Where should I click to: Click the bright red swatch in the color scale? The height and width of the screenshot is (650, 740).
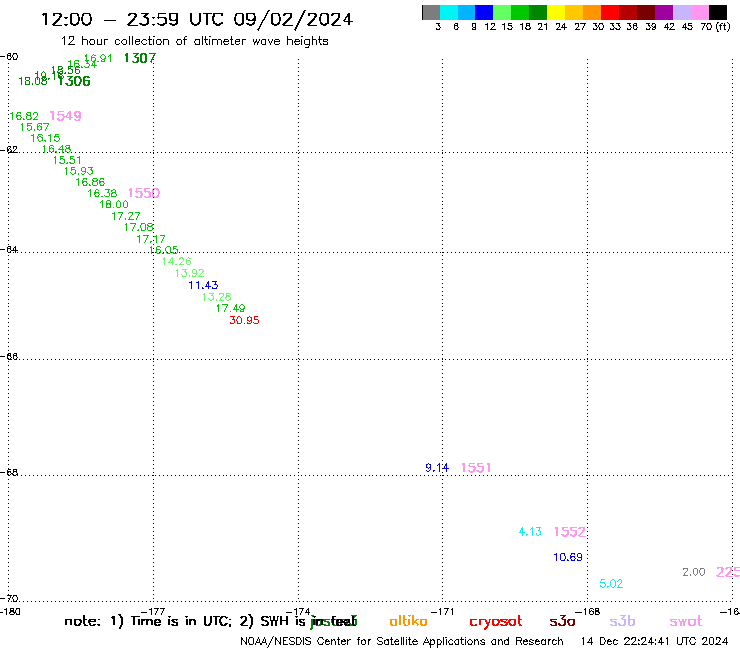[610, 12]
